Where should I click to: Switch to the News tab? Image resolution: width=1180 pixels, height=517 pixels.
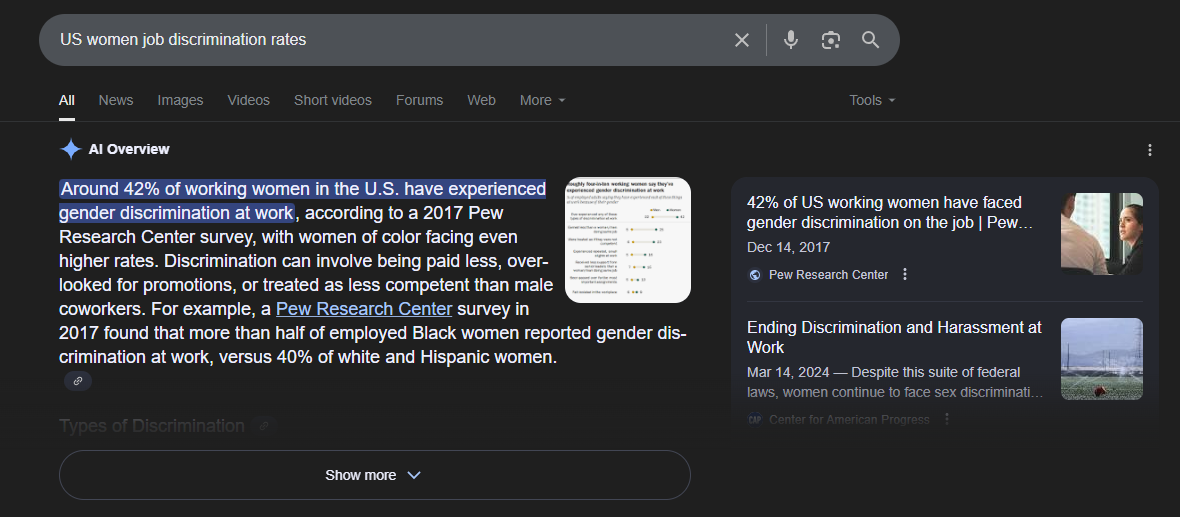(x=116, y=100)
